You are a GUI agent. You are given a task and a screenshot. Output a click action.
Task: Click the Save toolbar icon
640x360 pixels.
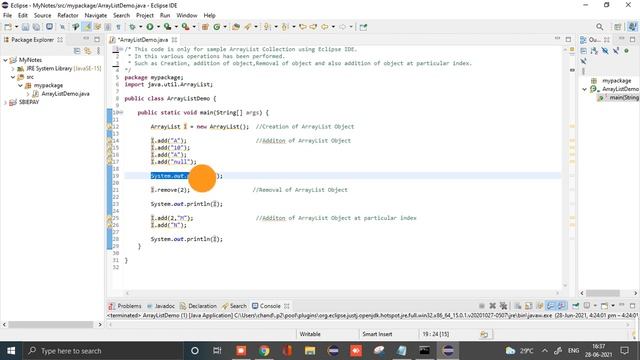pyautogui.click(x=25, y=27)
